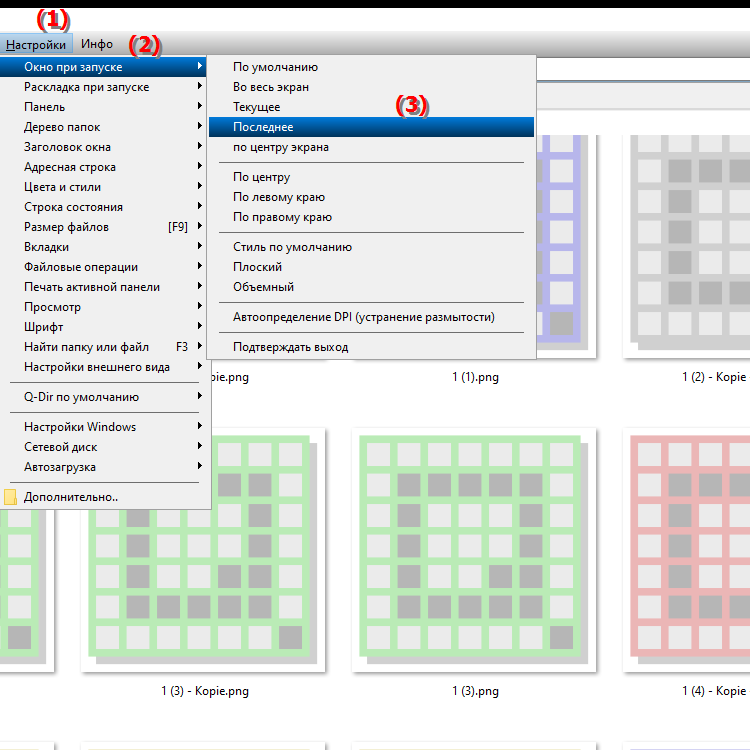The width and height of the screenshot is (750, 750).
Task: Open the Вкладки submenu
Action: point(103,247)
